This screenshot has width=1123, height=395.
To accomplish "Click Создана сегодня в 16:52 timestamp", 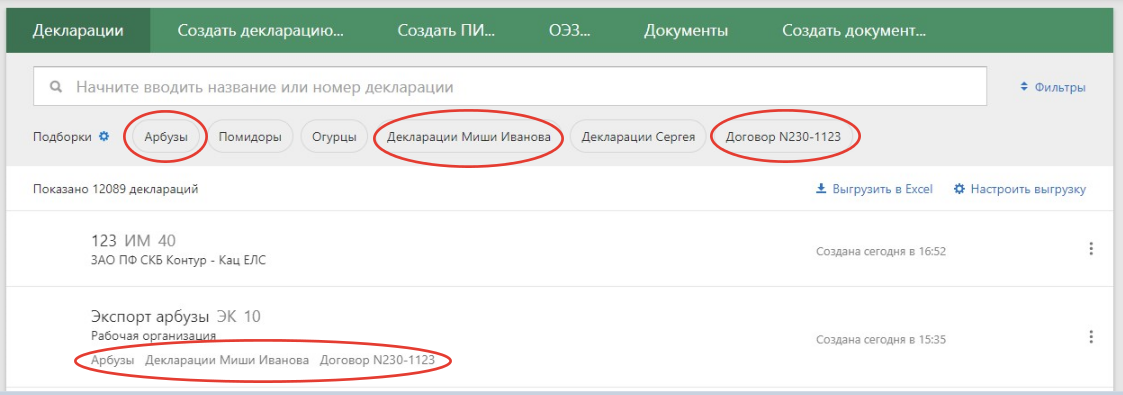I will [x=882, y=251].
